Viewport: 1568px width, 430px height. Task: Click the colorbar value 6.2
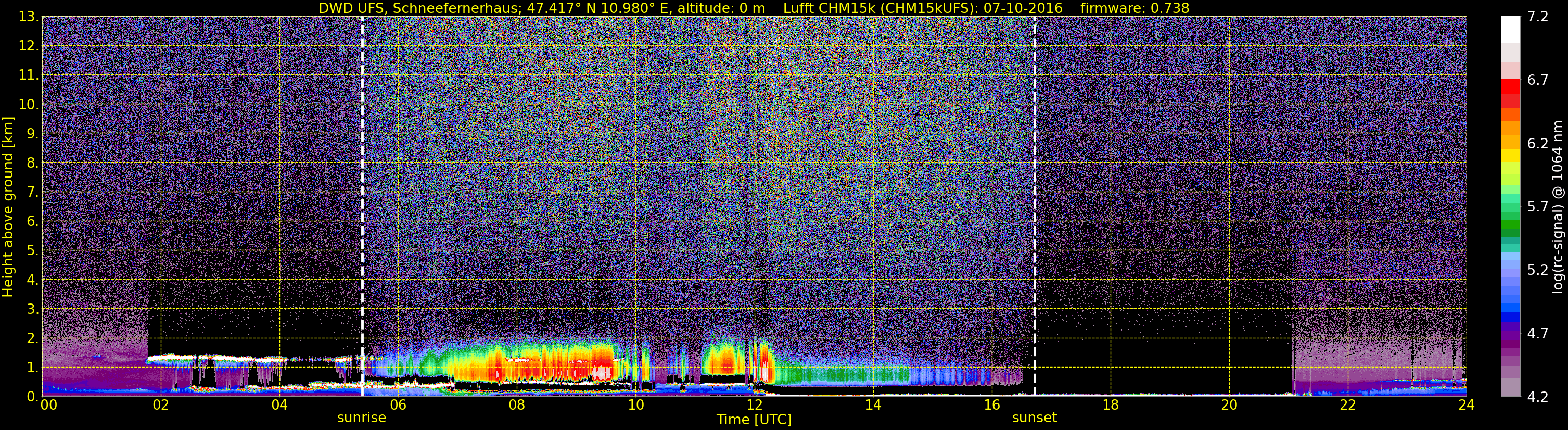click(1538, 143)
